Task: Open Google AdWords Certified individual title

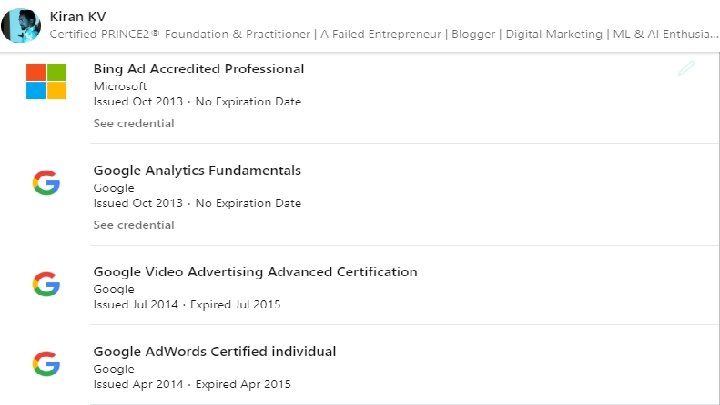Action: click(x=214, y=351)
